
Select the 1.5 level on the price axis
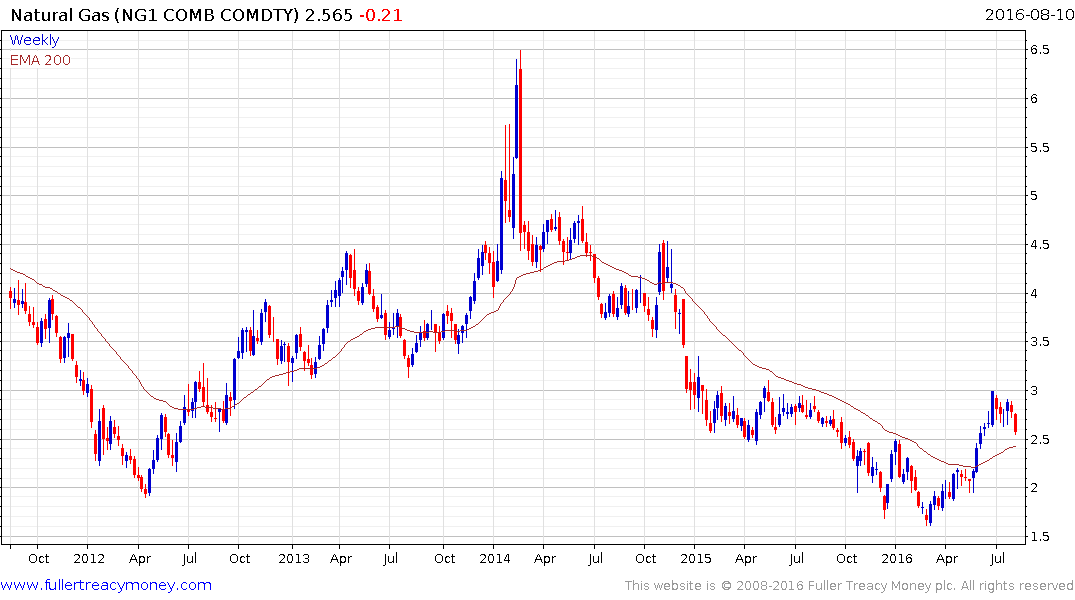point(1038,537)
